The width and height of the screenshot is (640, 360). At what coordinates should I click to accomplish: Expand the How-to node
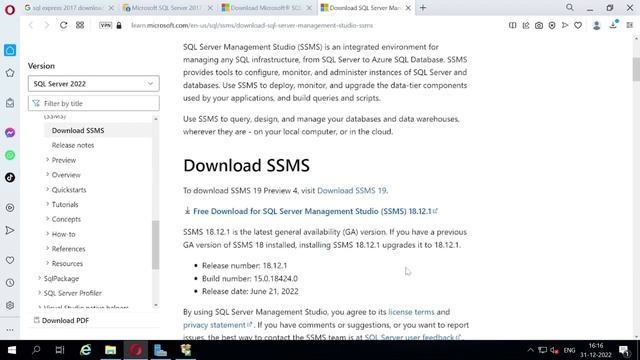pyautogui.click(x=47, y=234)
